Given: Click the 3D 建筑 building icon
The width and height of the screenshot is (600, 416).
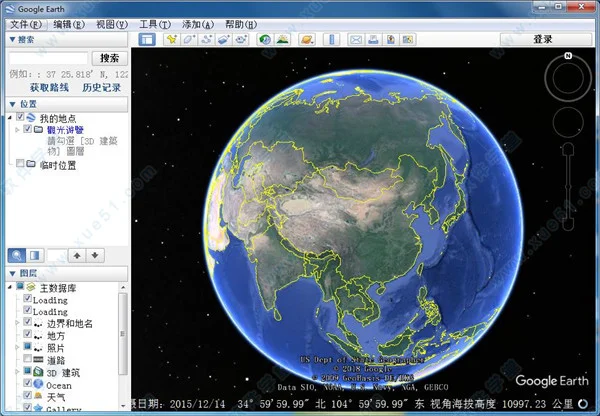Looking at the screenshot, I should [x=38, y=372].
